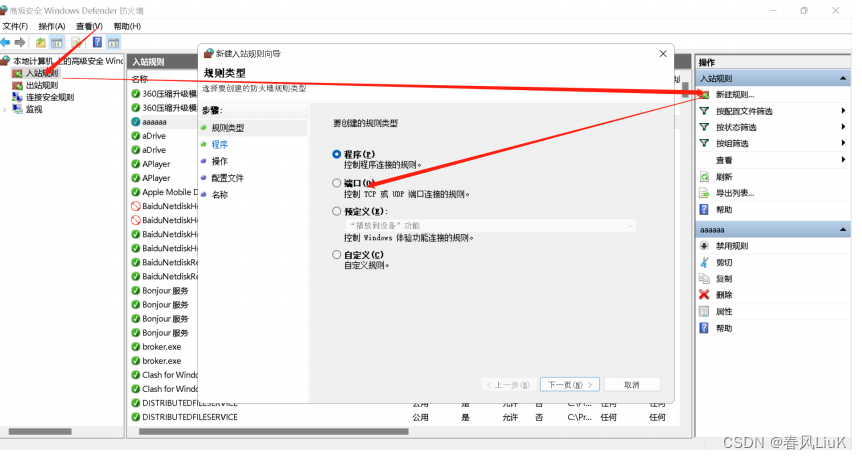This screenshot has height=459, width=862.
Task: Click the 下一页(N) button
Action: (x=570, y=385)
